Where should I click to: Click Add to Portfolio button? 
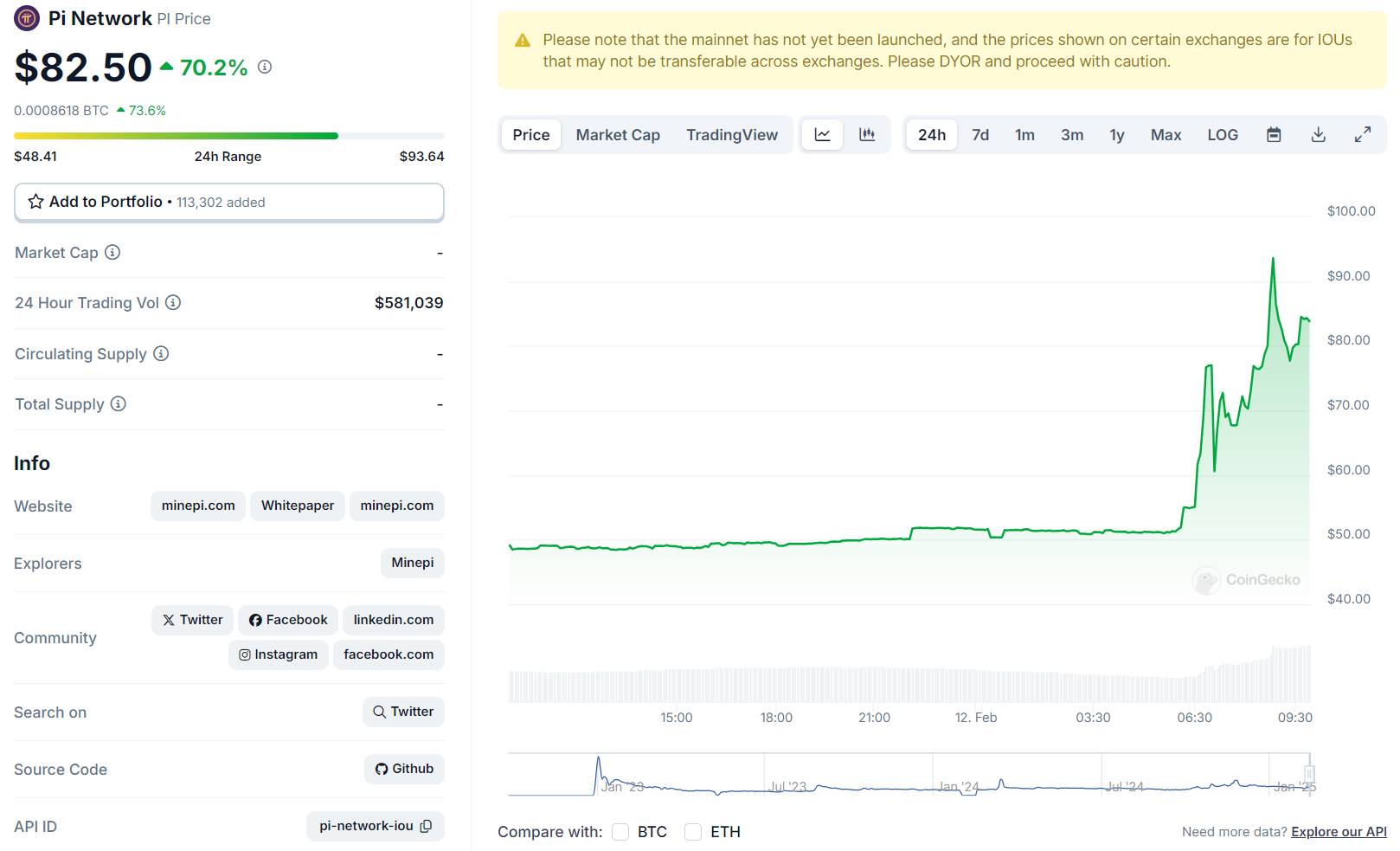tap(229, 202)
